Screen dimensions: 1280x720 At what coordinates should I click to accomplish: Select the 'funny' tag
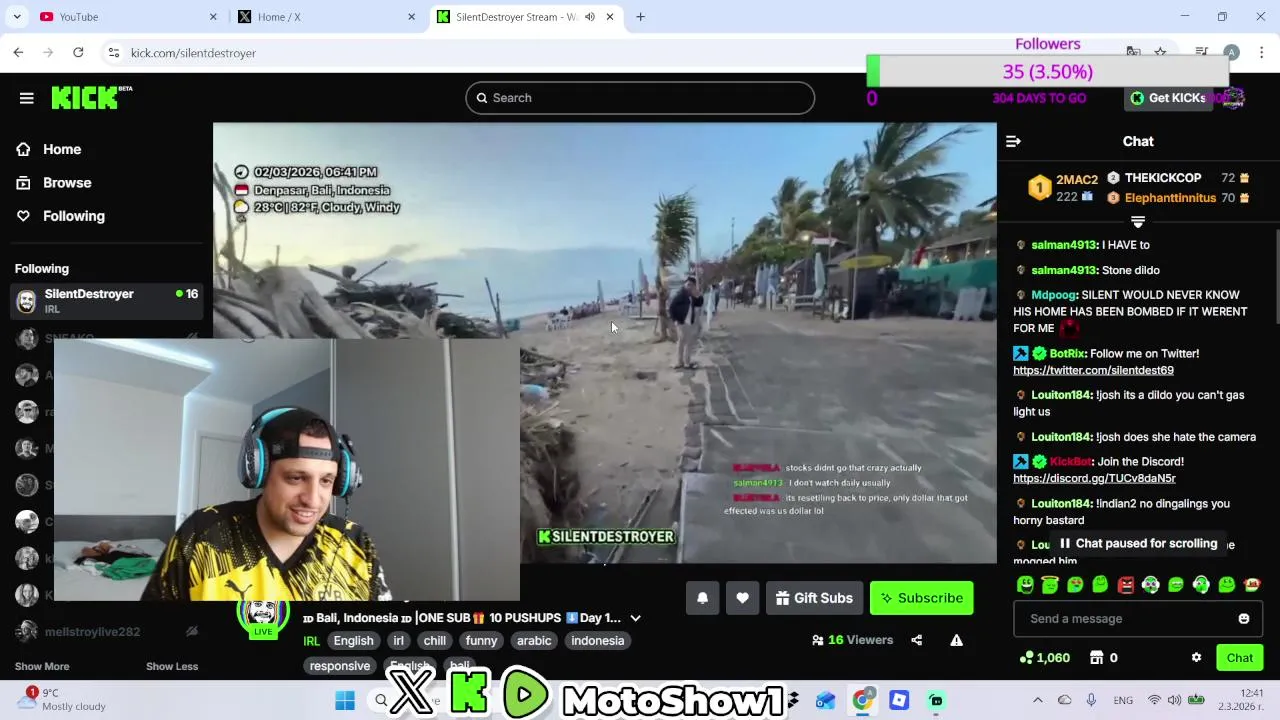tap(481, 641)
